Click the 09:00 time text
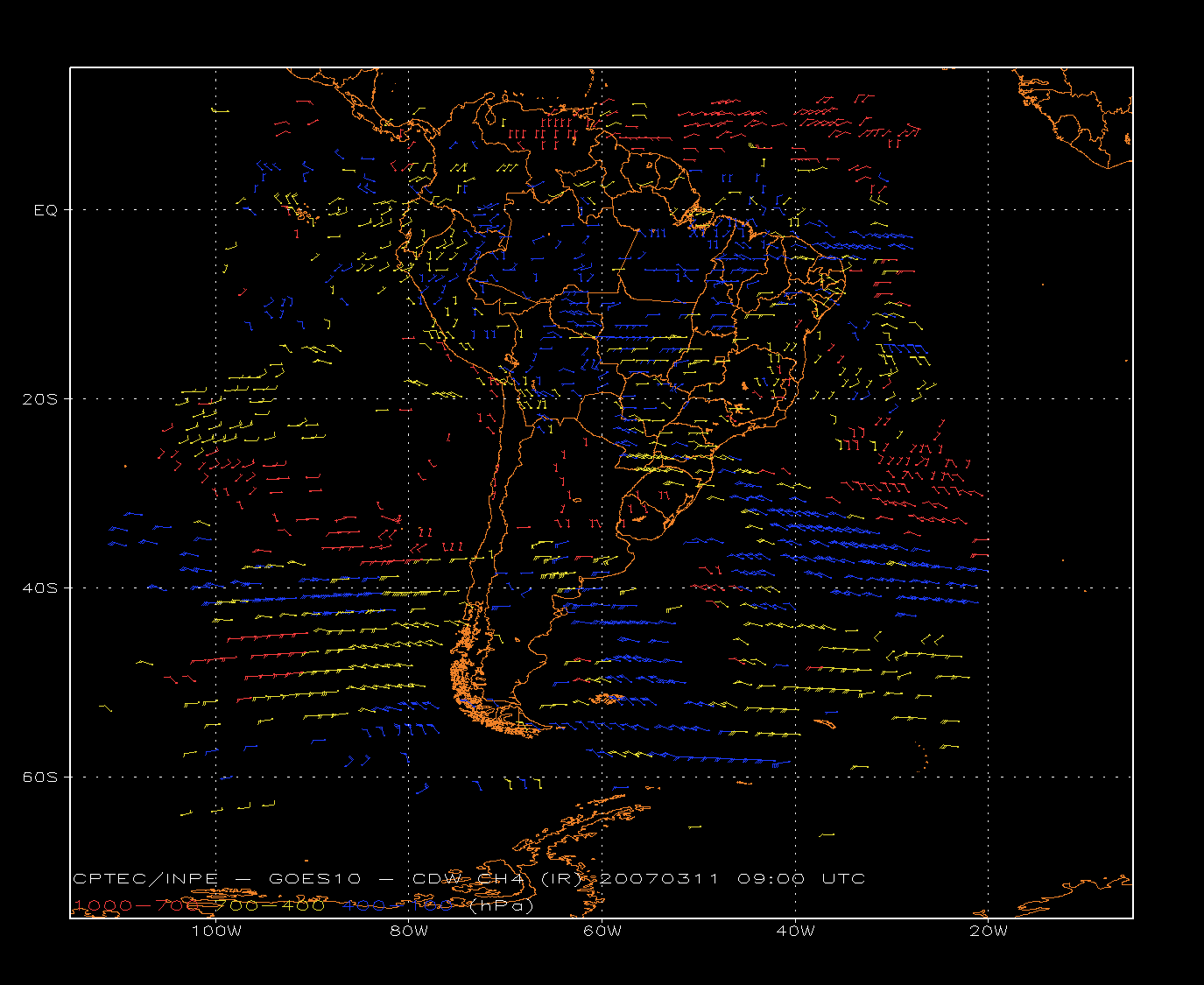The image size is (1204, 985). point(771,879)
